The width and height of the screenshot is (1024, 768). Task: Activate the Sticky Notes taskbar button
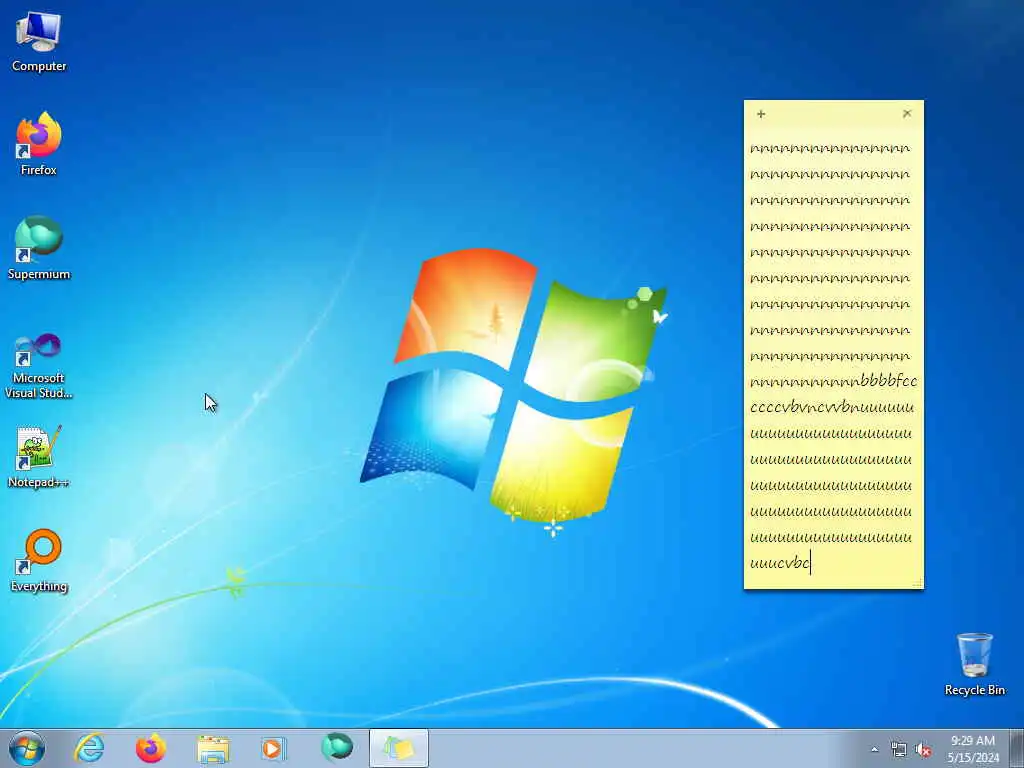click(x=399, y=748)
